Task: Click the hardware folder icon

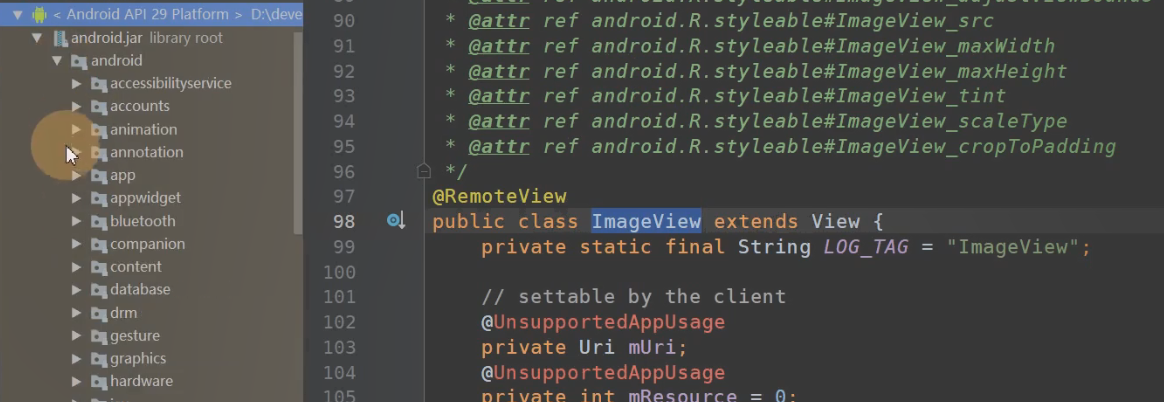Action: coord(99,383)
